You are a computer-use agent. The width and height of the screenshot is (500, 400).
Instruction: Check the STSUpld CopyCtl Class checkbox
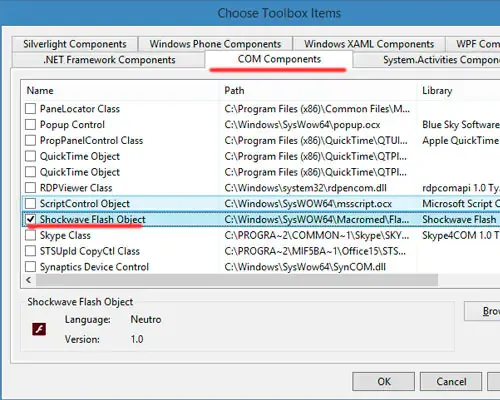[30, 251]
